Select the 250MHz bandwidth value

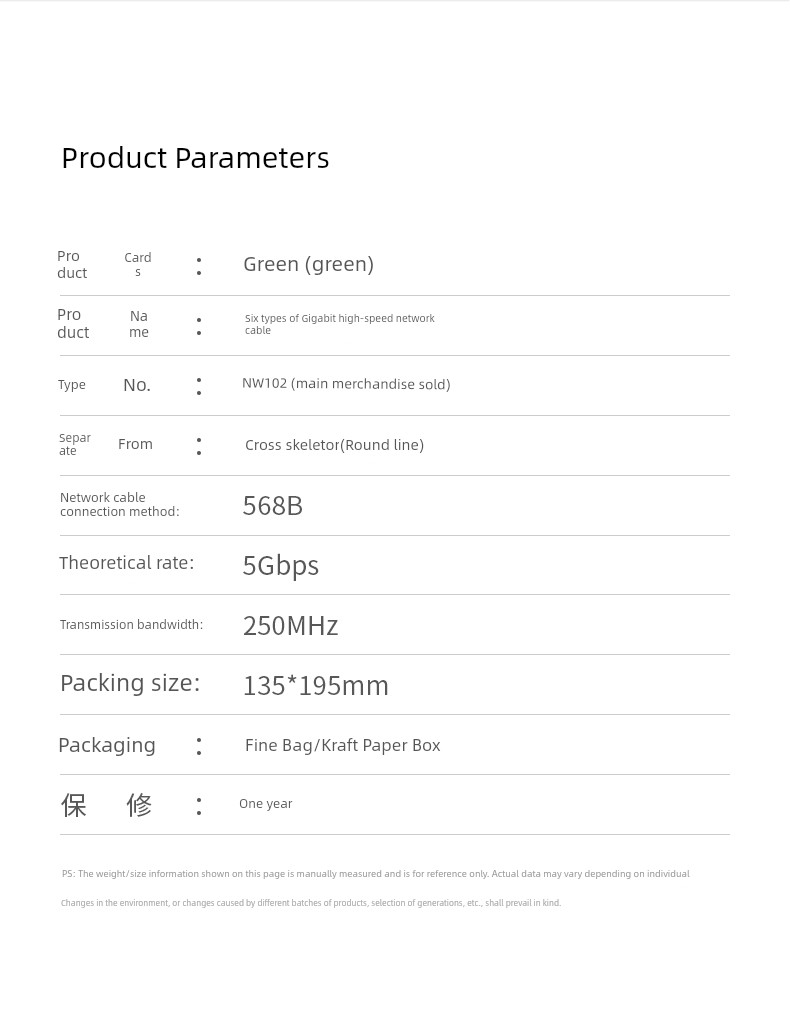[290, 626]
